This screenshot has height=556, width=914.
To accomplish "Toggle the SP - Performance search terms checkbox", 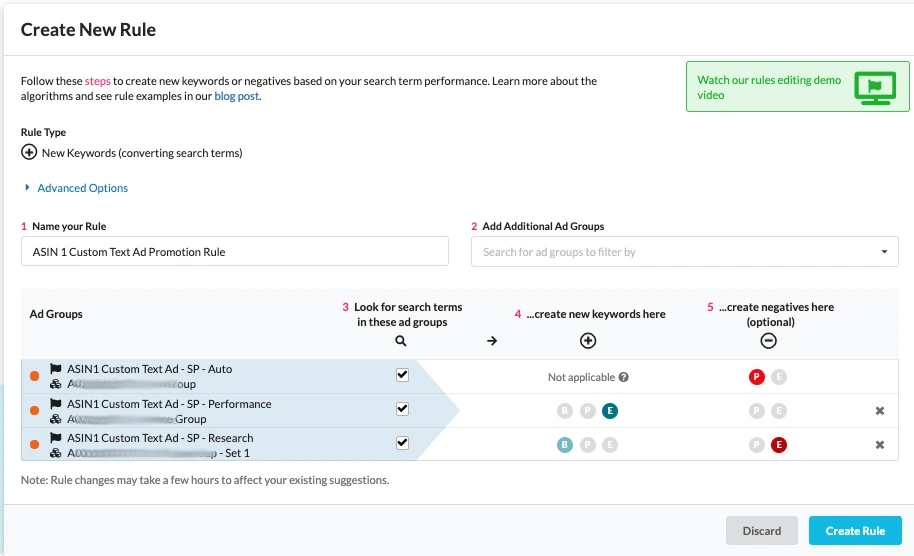I will (402, 409).
